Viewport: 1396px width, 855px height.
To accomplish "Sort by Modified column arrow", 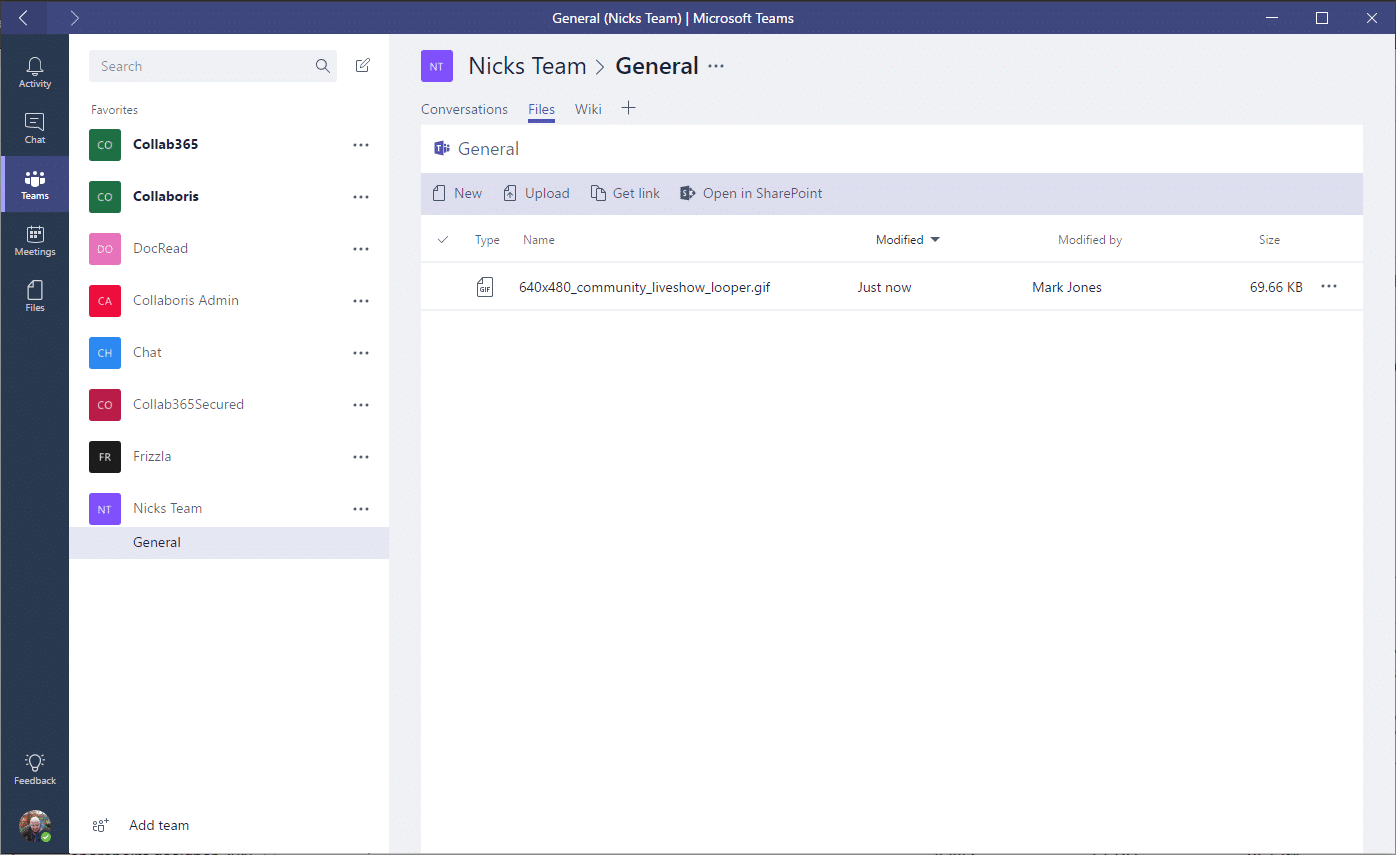I will coord(935,240).
